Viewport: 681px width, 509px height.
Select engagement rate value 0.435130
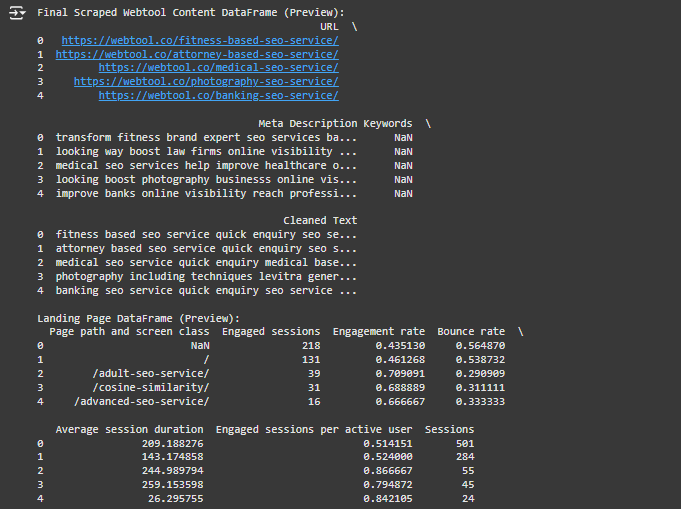pos(400,346)
